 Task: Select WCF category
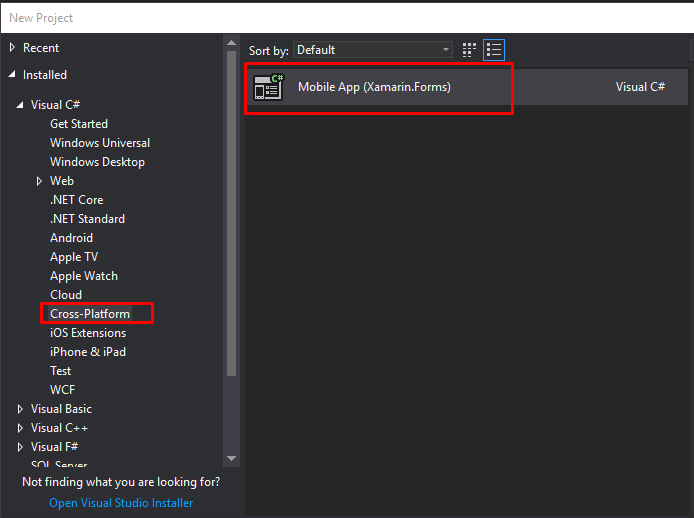[x=62, y=390]
